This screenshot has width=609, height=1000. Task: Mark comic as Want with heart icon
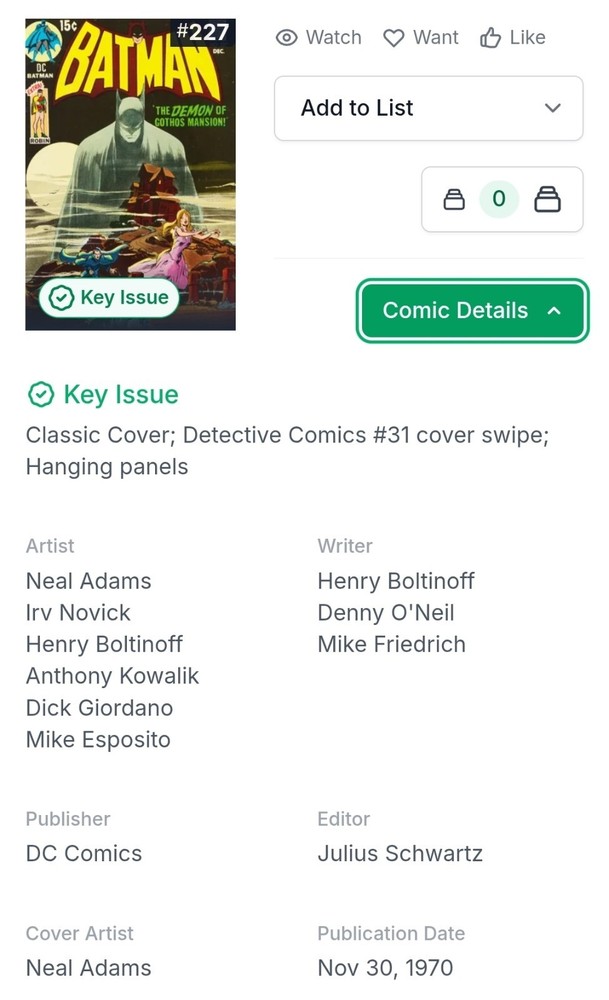click(420, 38)
